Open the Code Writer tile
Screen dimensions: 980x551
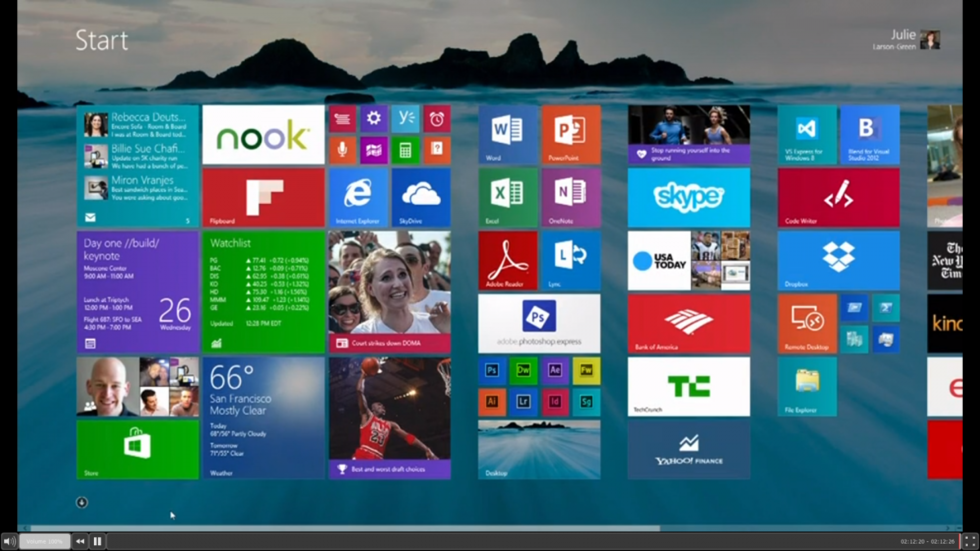(x=839, y=197)
